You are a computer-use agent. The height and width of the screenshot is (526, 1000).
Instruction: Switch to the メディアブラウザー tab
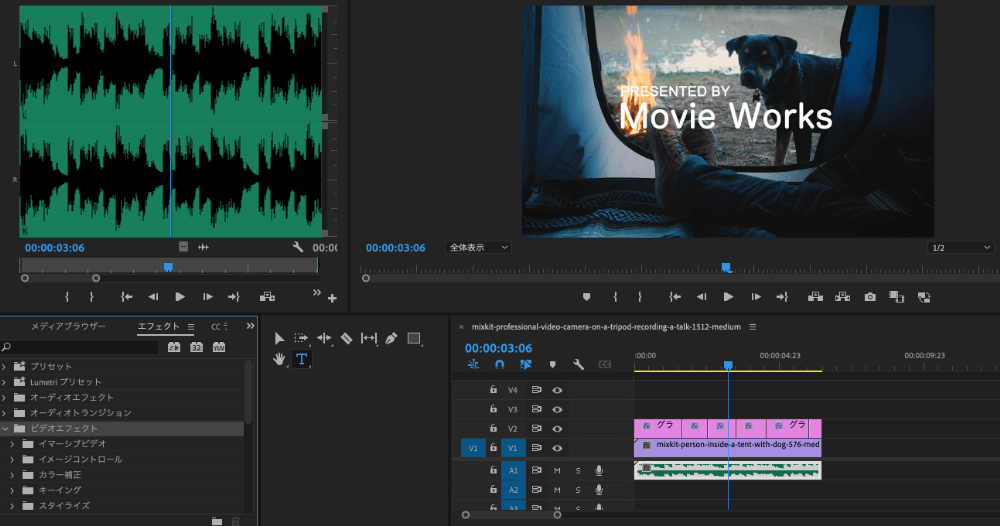click(x=68, y=326)
